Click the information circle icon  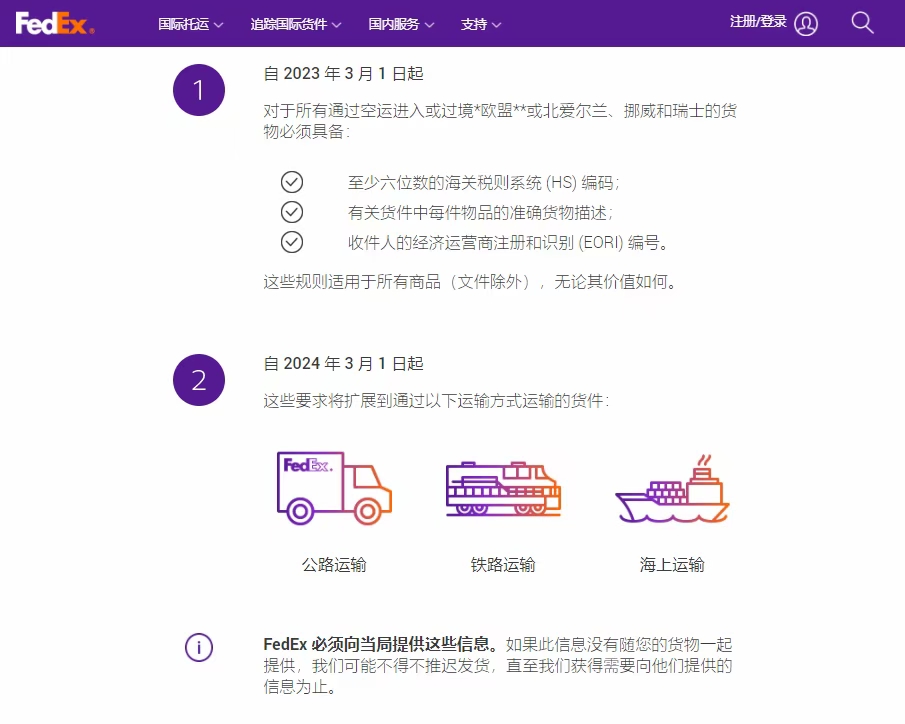(199, 647)
